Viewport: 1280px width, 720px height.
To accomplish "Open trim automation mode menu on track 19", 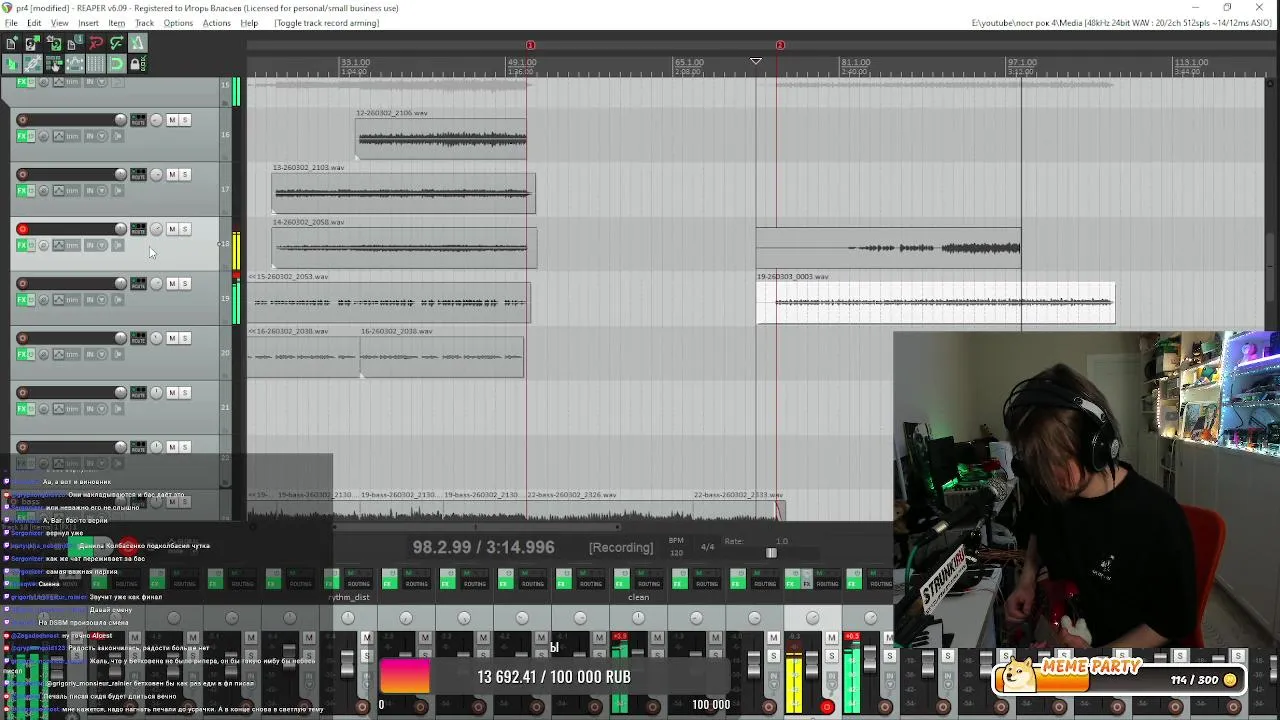I will coord(72,300).
